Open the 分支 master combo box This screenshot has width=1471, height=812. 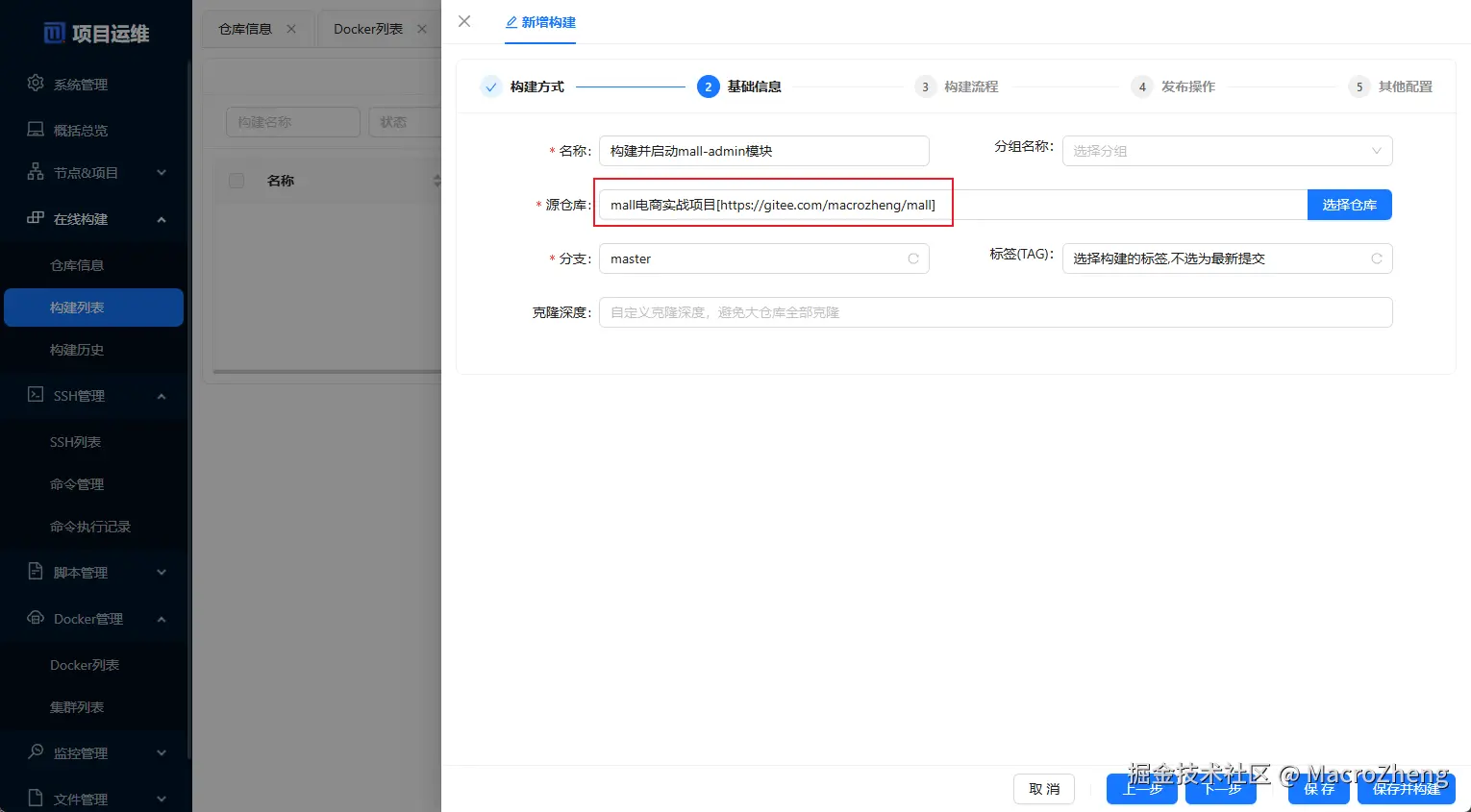pyautogui.click(x=763, y=258)
